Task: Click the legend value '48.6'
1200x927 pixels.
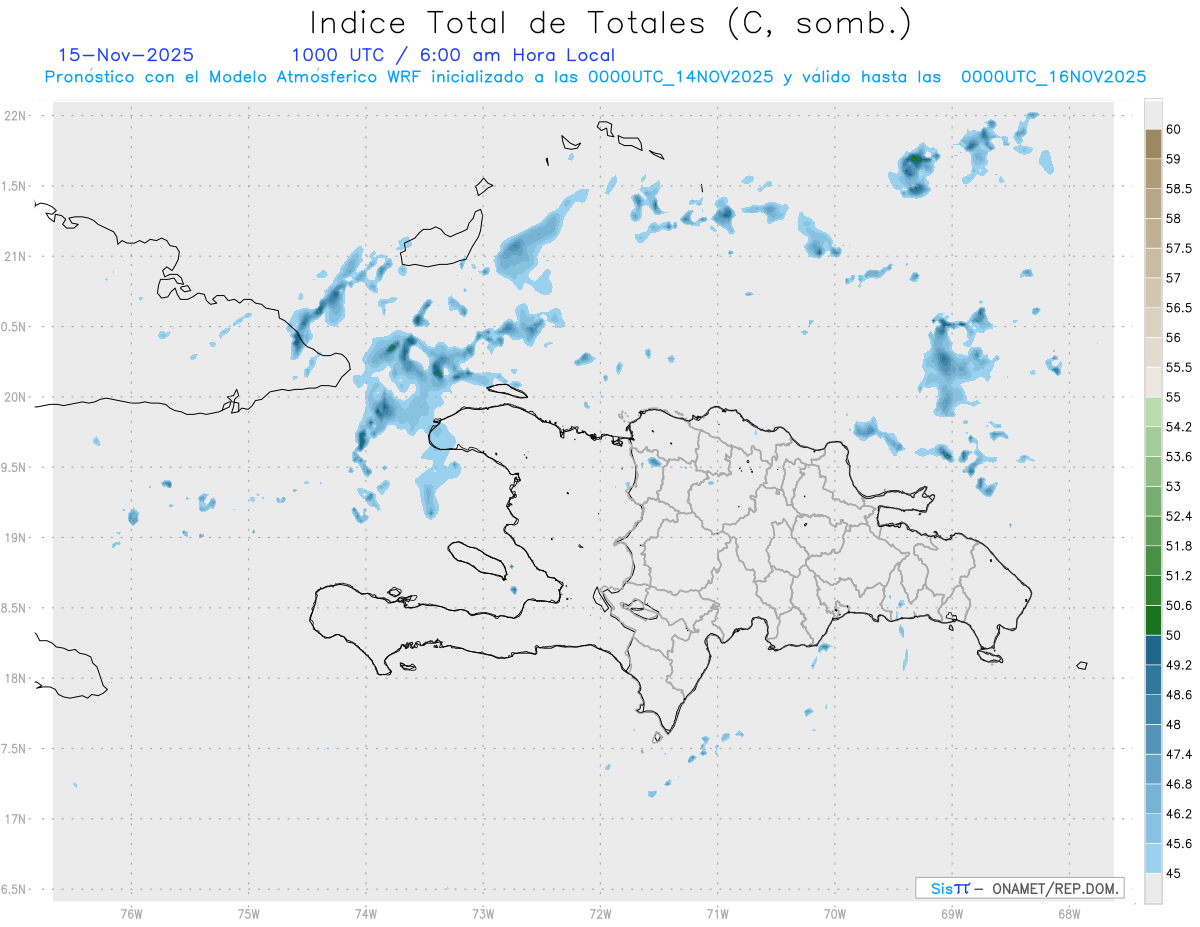Action: tap(1180, 694)
